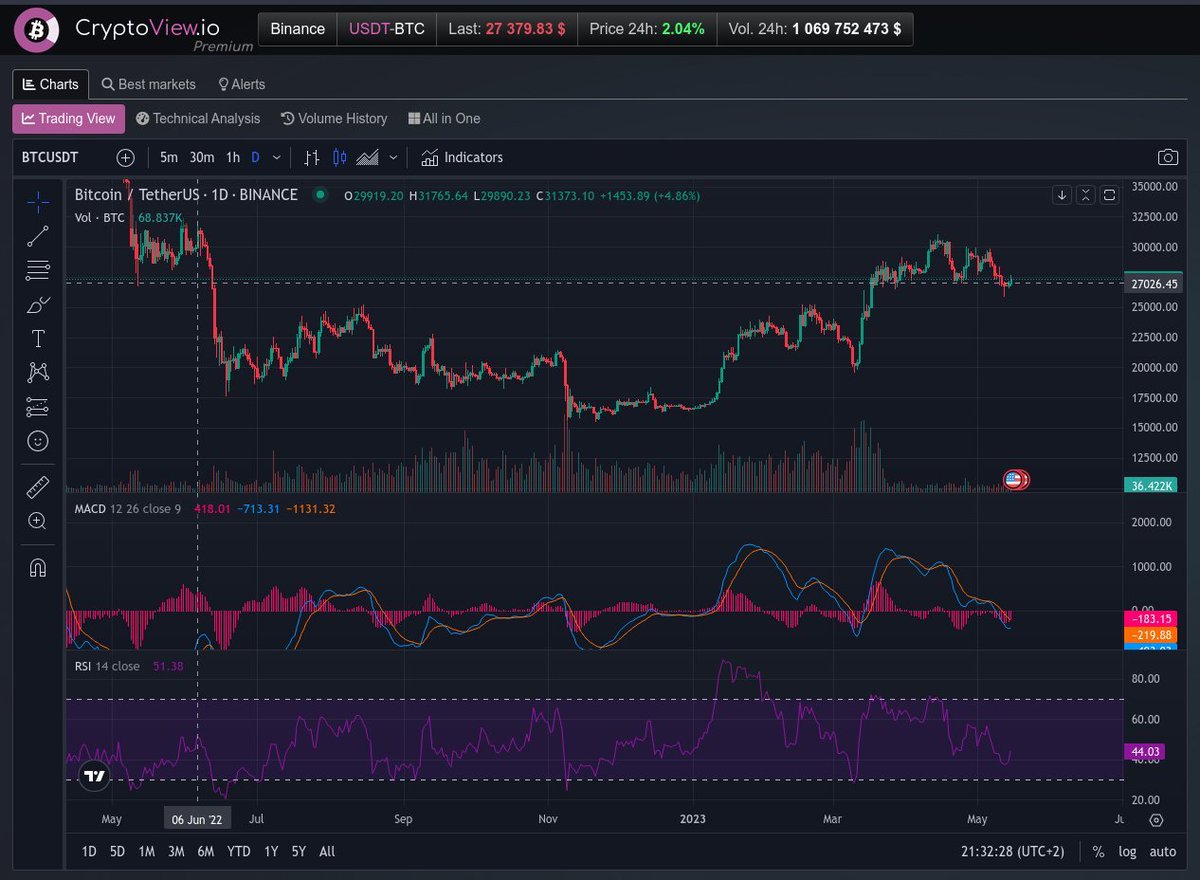Select the bars chart style
The height and width of the screenshot is (880, 1200).
[x=312, y=157]
